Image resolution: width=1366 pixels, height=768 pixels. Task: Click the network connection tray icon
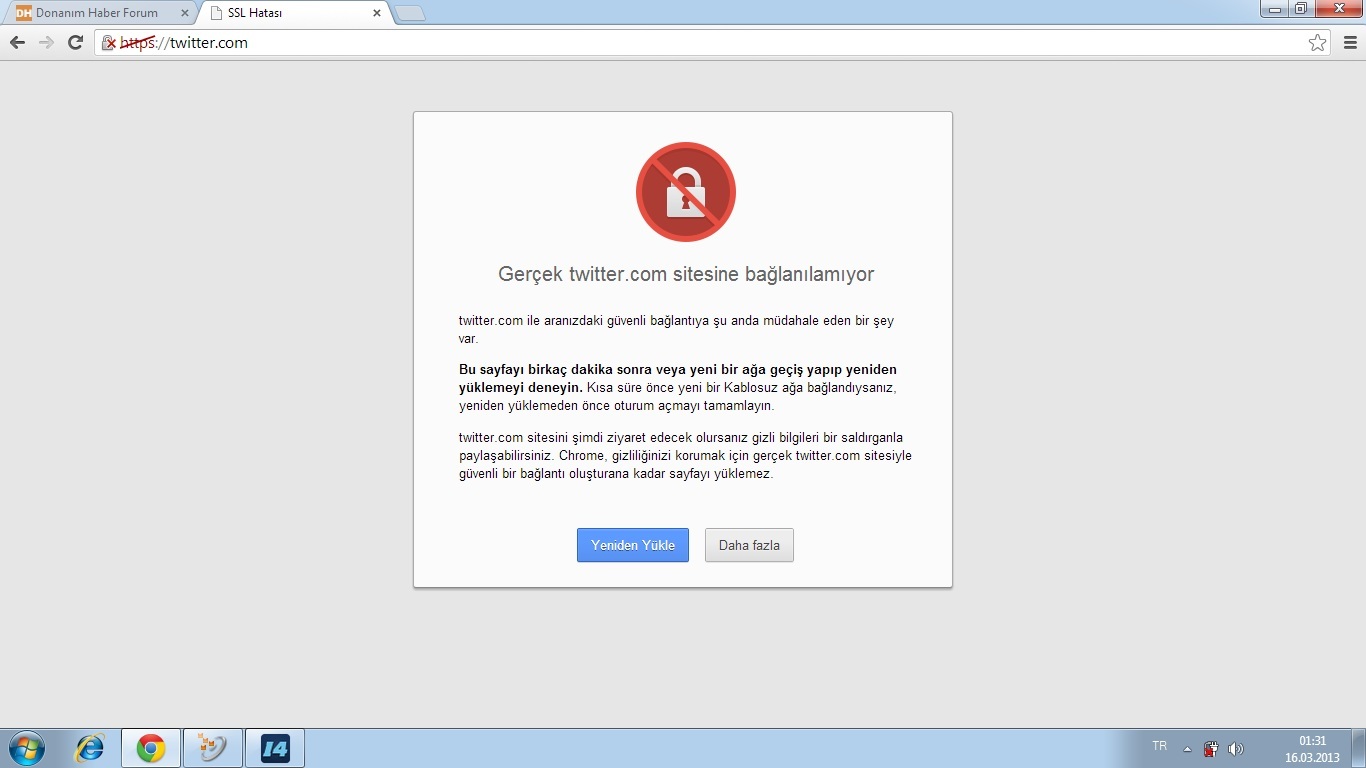[x=1210, y=746]
